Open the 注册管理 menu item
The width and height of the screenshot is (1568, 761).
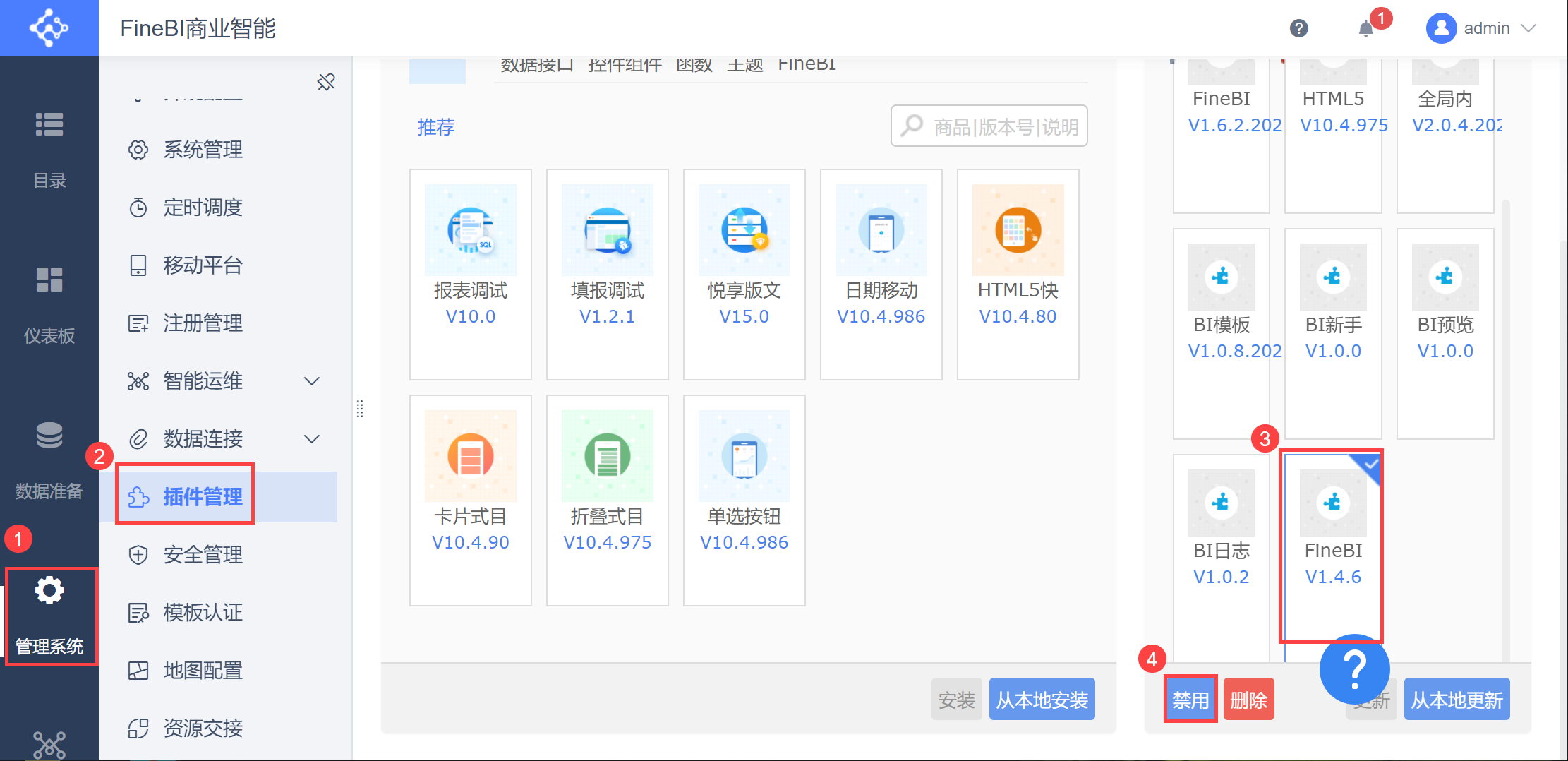click(203, 323)
